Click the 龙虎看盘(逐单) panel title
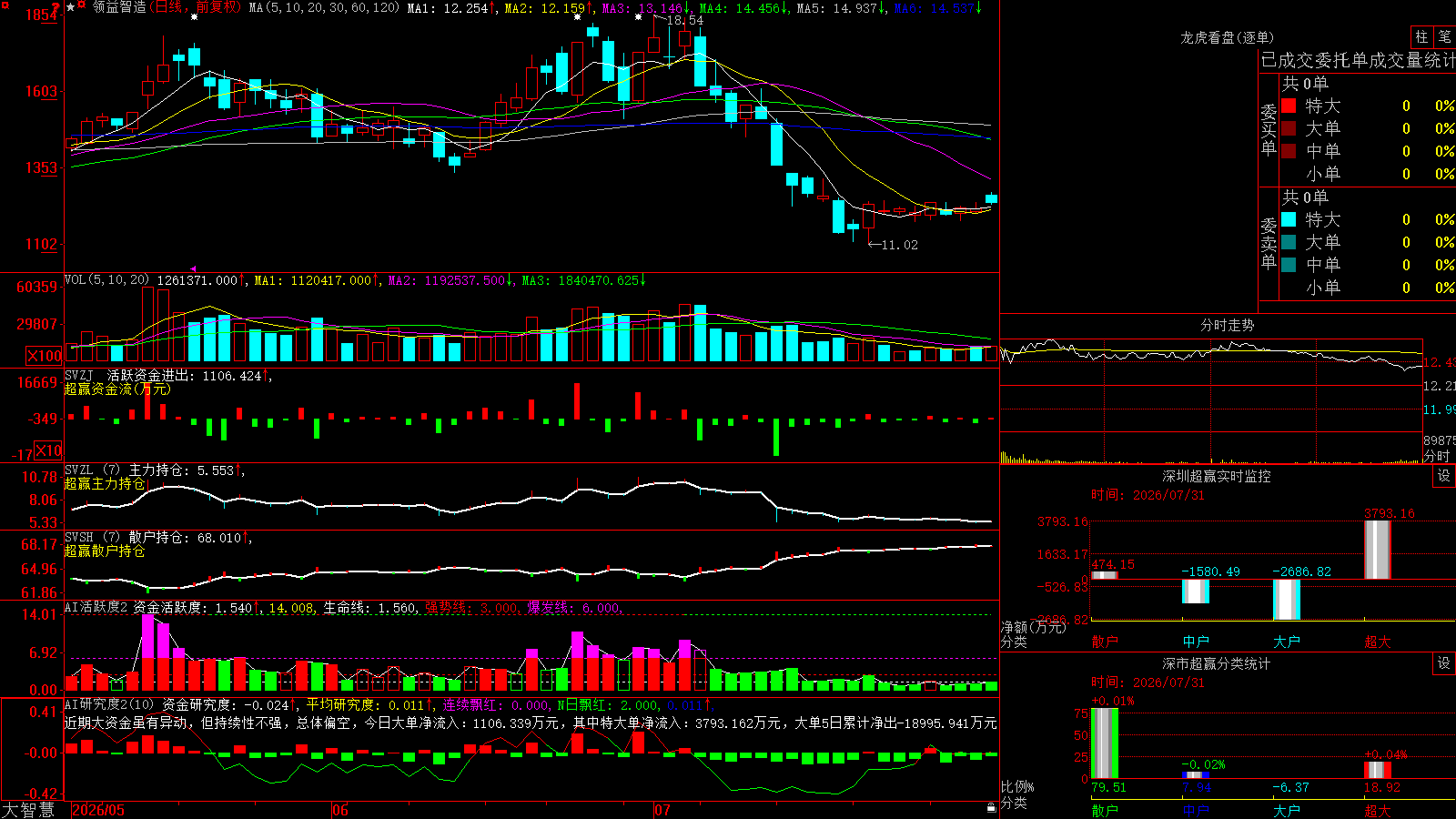This screenshot has height=819, width=1456. pyautogui.click(x=1227, y=37)
